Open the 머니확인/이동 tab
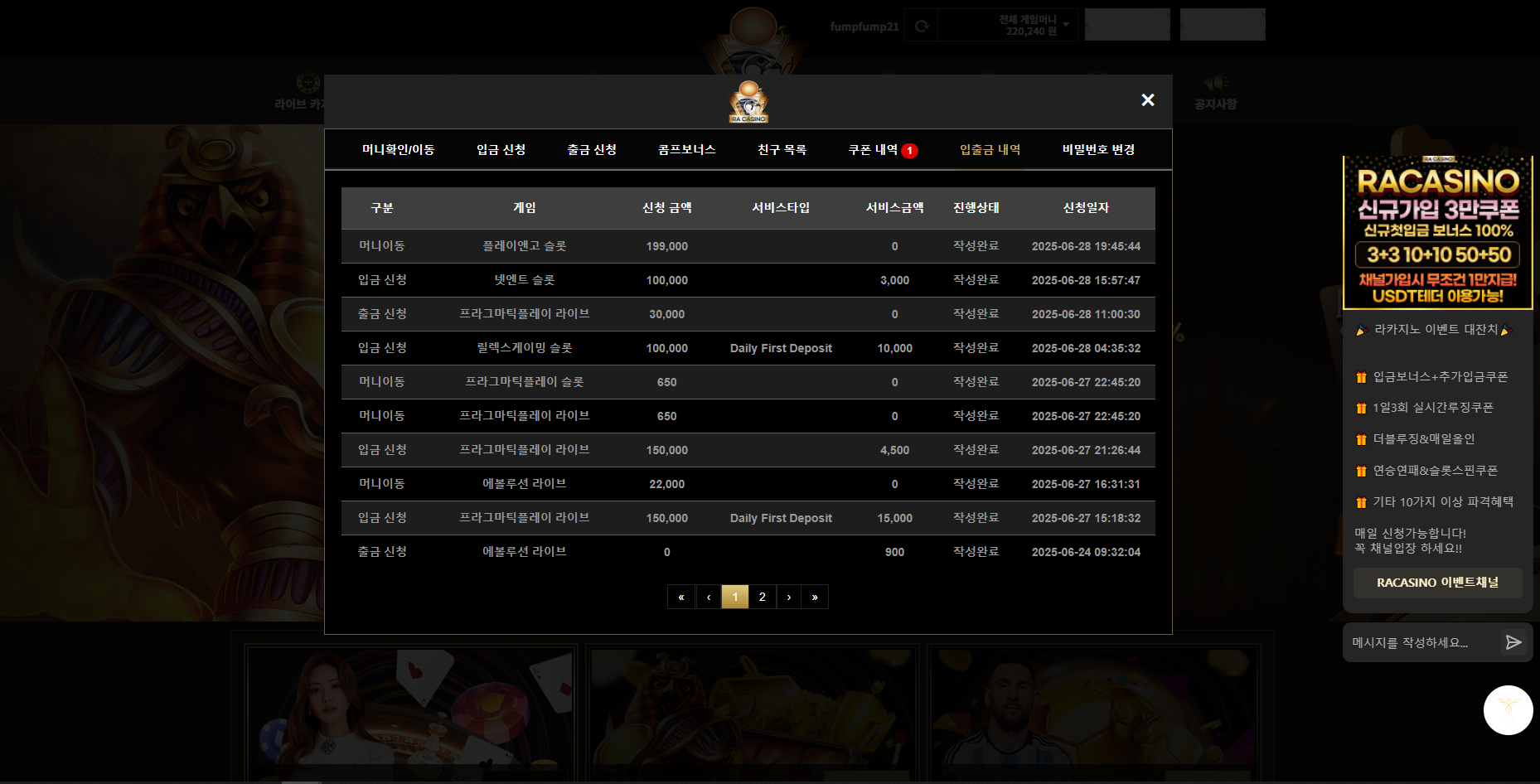 tap(398, 150)
